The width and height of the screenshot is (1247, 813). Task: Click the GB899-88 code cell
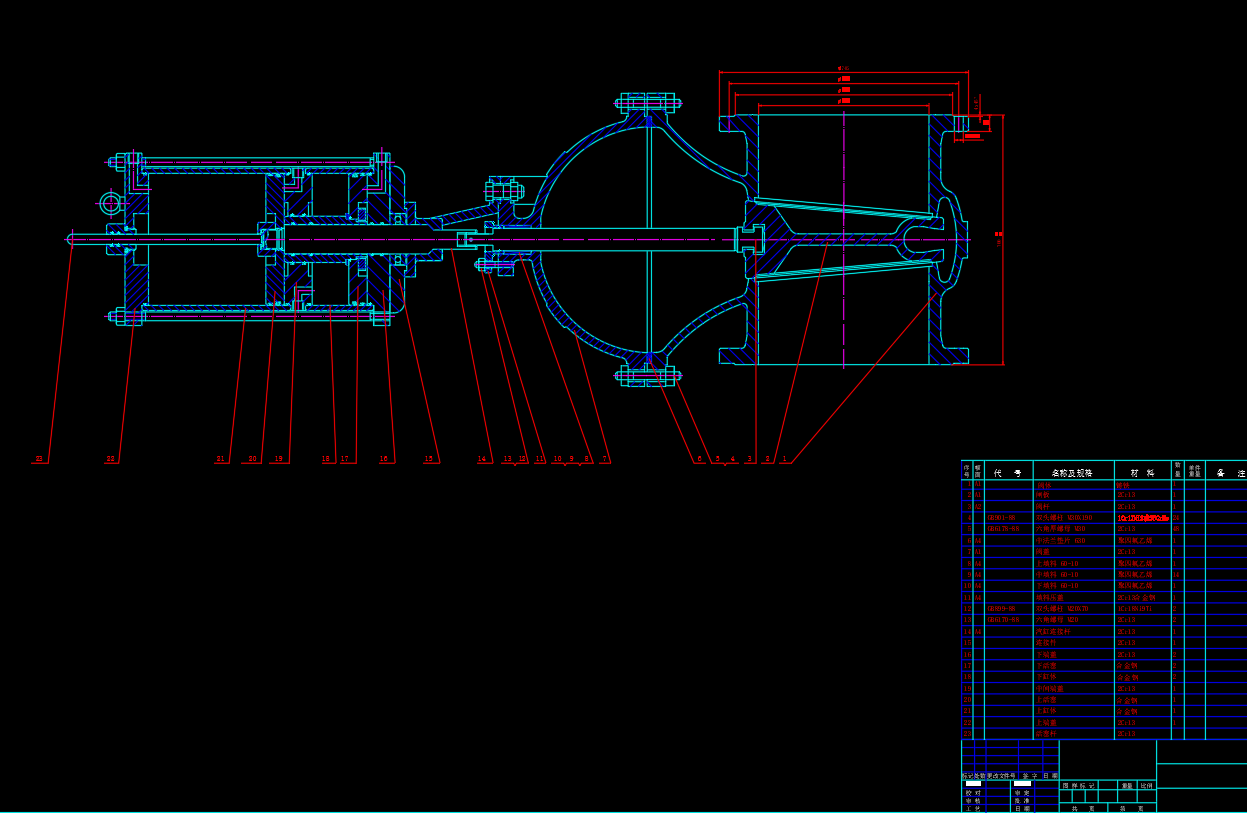point(1002,608)
